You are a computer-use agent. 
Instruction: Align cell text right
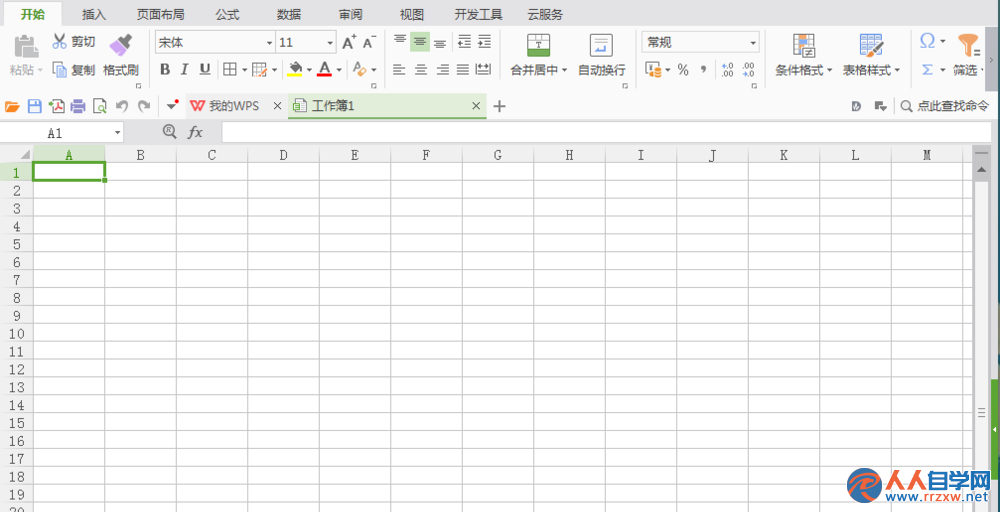point(443,69)
